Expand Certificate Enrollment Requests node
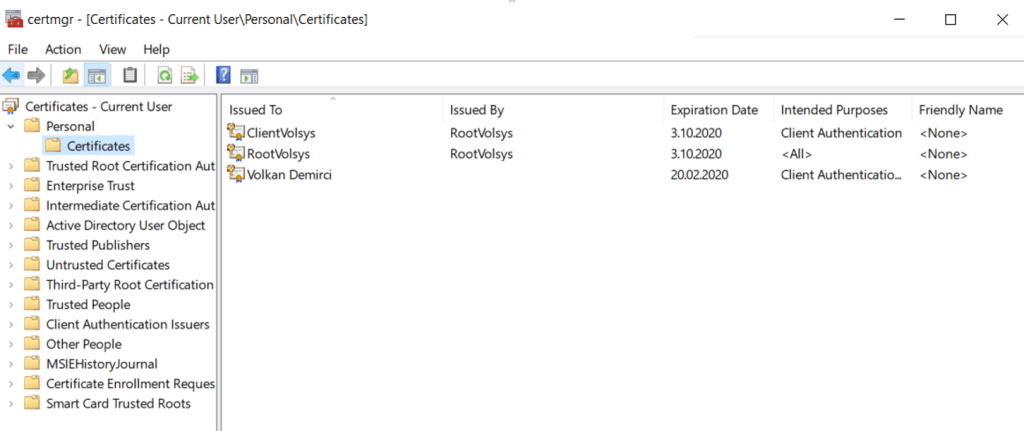Image resolution: width=1024 pixels, height=431 pixels. tap(10, 384)
